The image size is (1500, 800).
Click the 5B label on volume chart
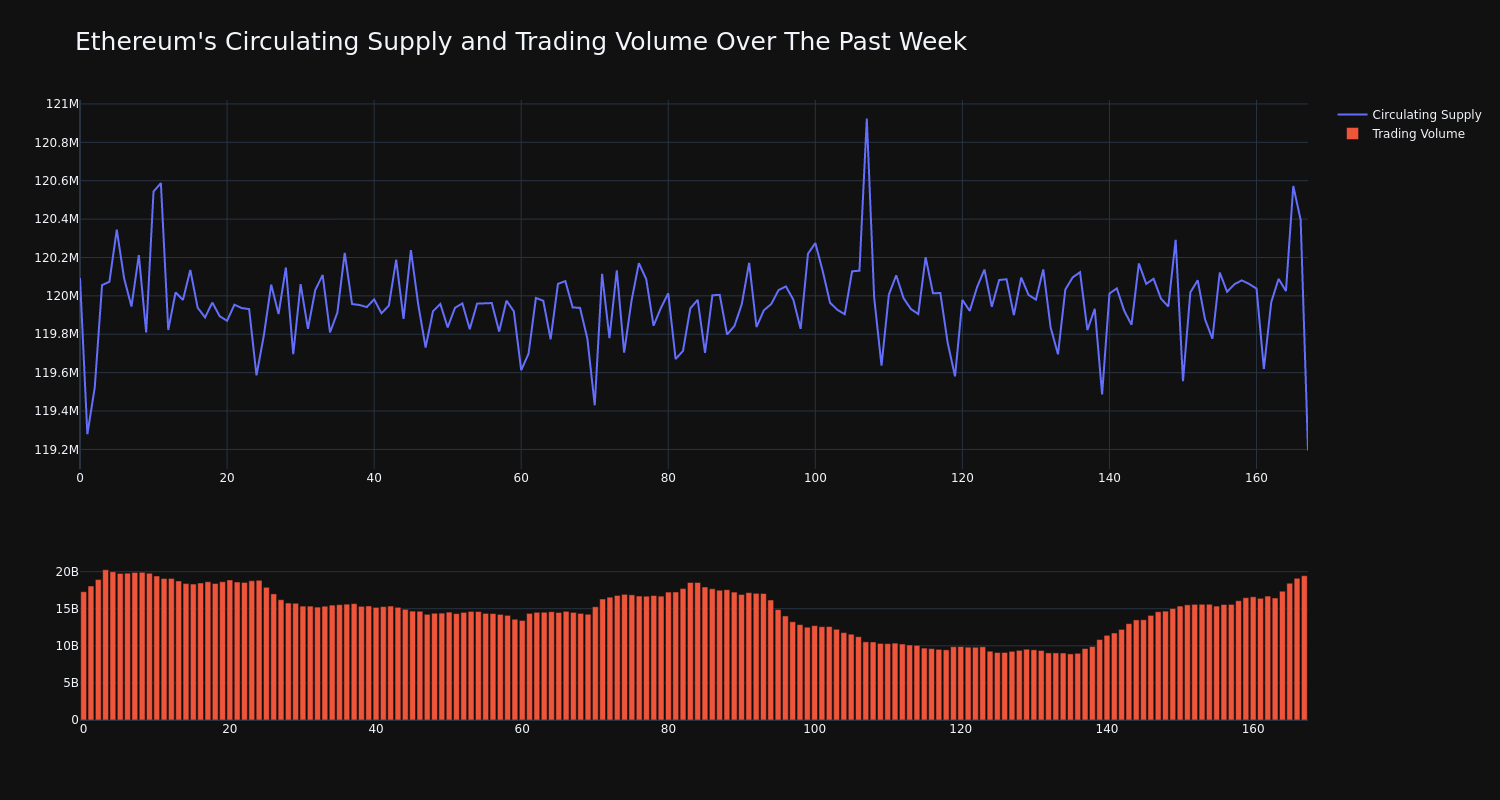71,683
